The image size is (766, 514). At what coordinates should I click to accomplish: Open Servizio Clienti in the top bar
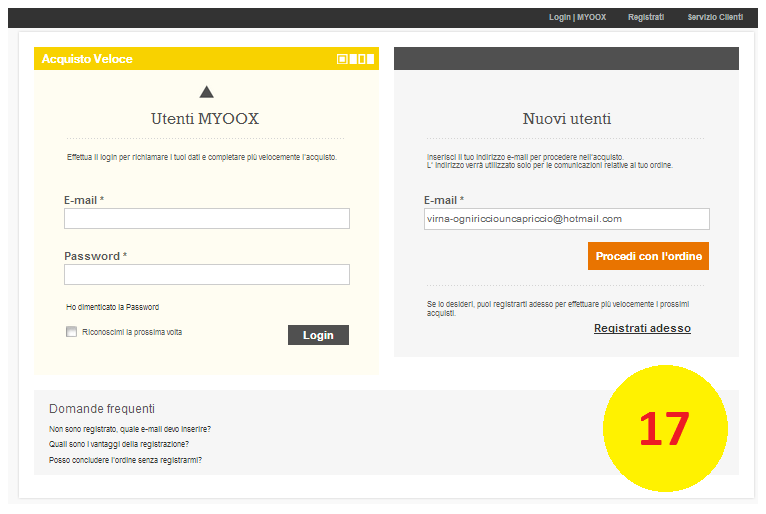tap(715, 17)
